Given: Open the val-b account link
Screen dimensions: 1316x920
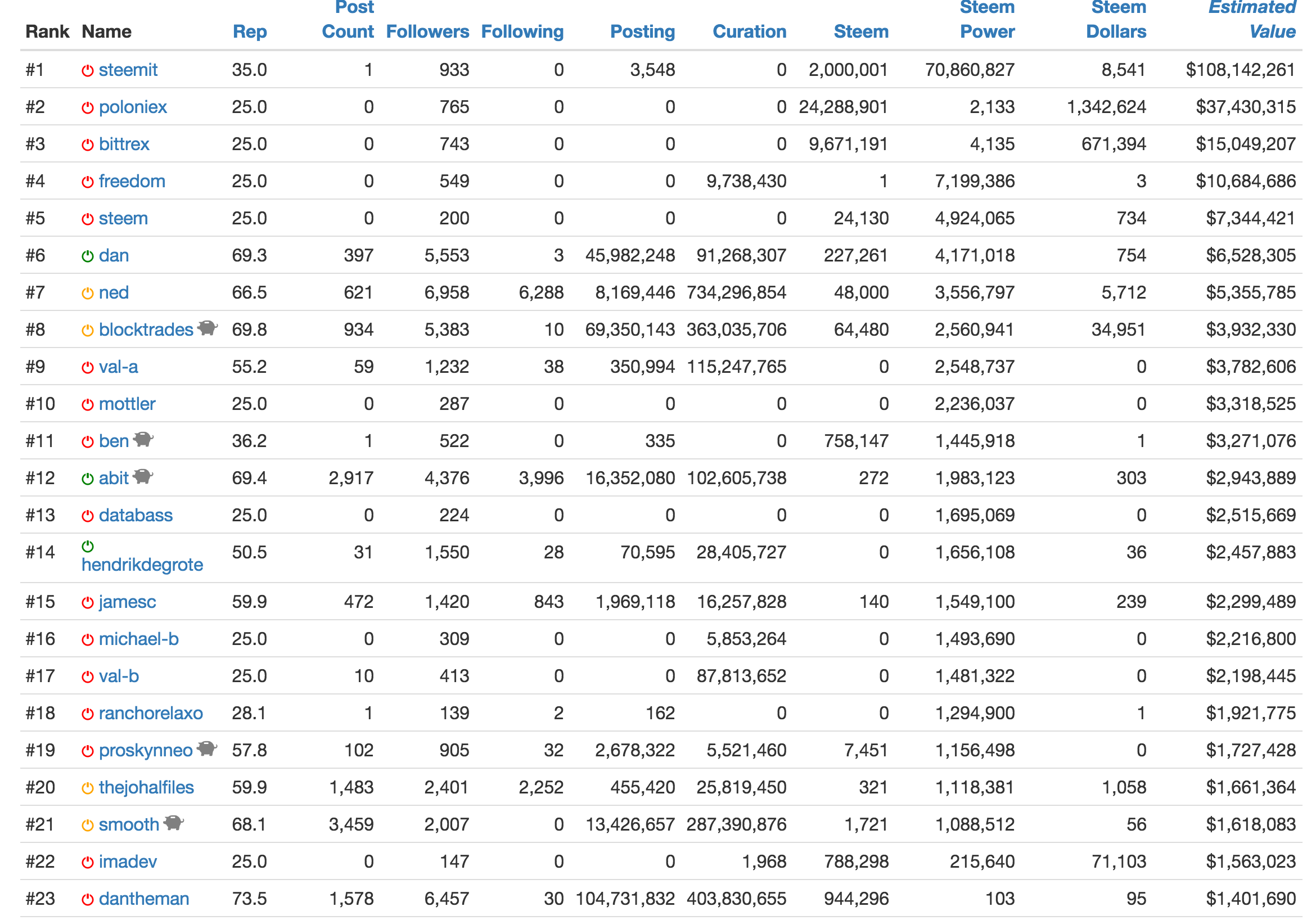Looking at the screenshot, I should [x=119, y=677].
